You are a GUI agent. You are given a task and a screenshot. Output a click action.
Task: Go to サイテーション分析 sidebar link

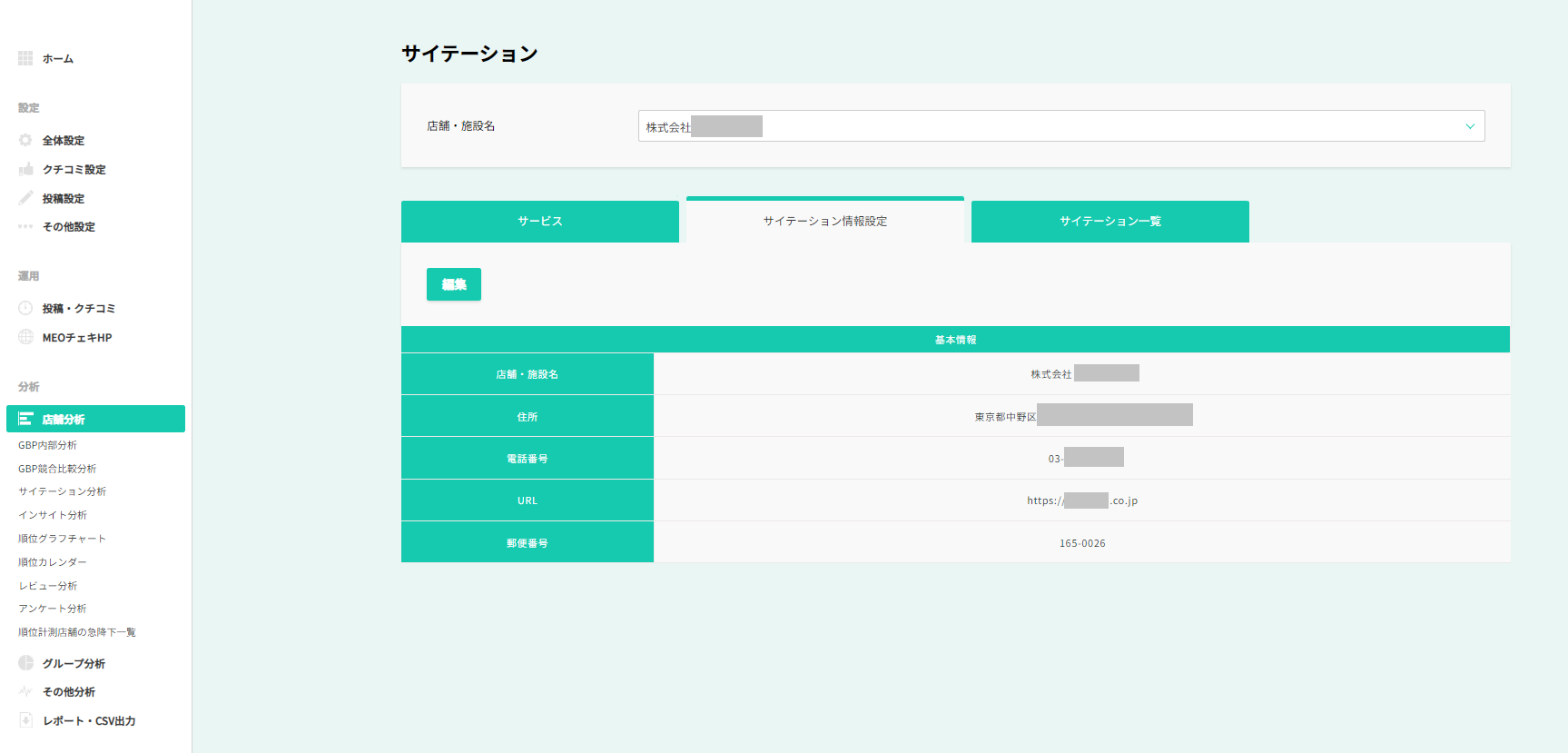[62, 491]
